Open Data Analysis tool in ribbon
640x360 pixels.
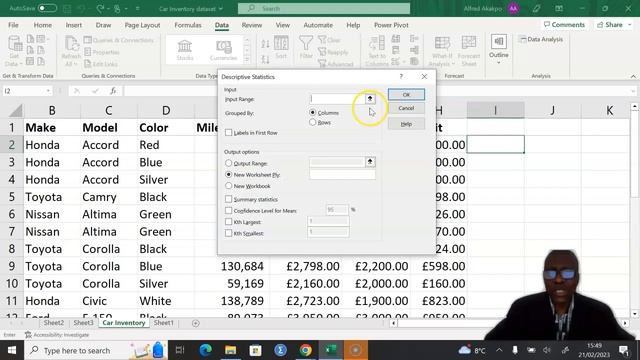coord(542,39)
